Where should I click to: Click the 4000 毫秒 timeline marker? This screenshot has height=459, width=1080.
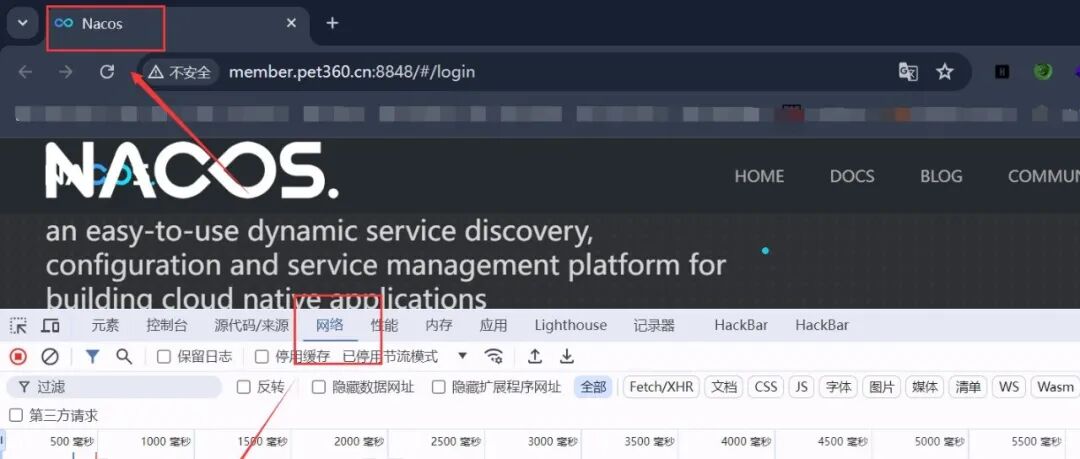tap(746, 442)
